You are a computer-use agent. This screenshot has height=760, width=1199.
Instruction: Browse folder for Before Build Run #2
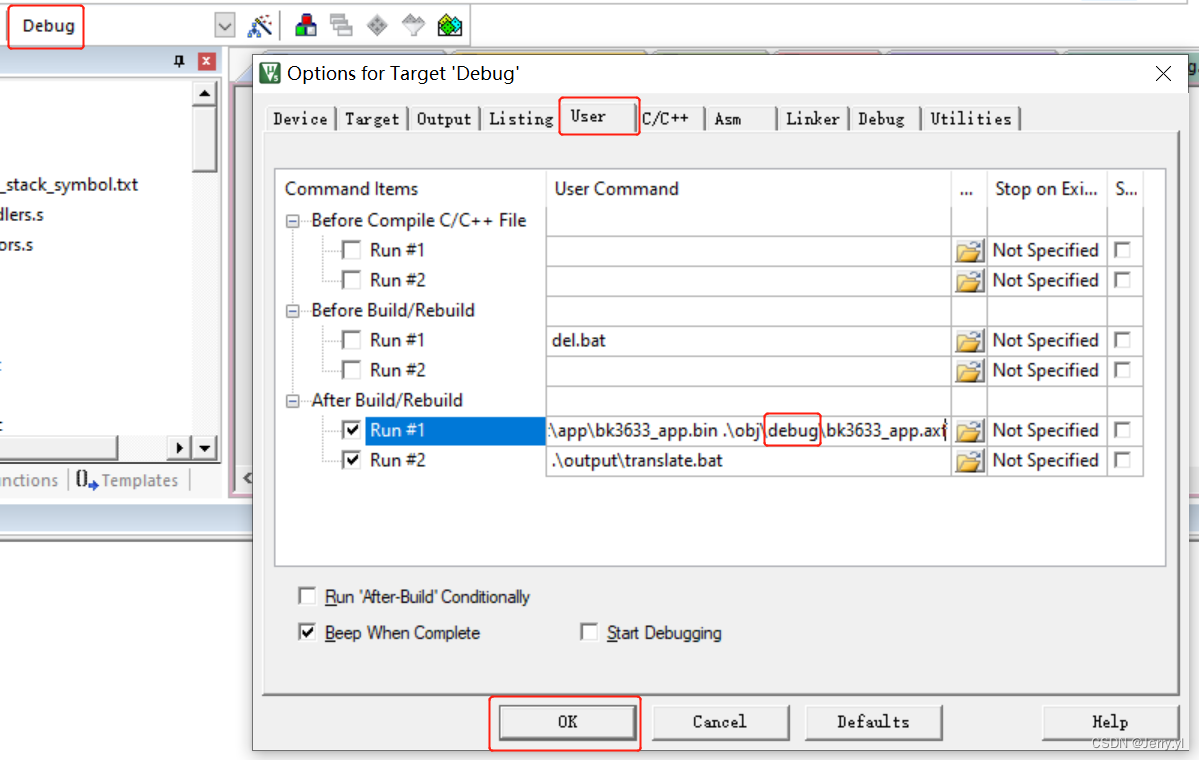(x=969, y=371)
